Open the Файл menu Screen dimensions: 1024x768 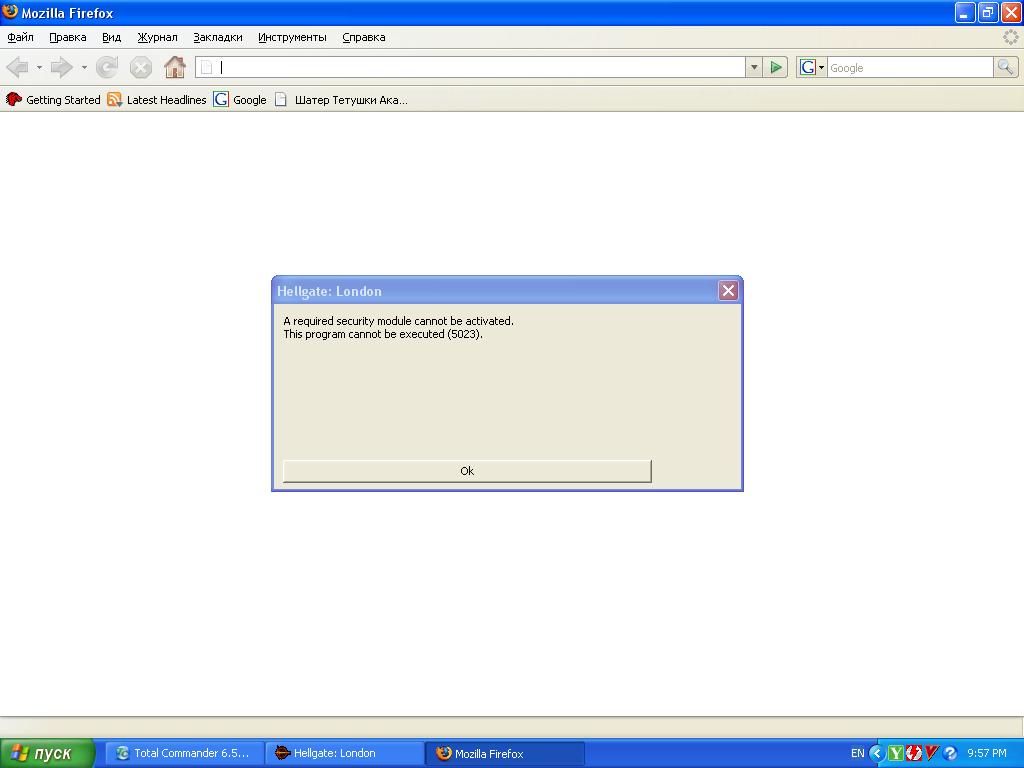click(20, 37)
